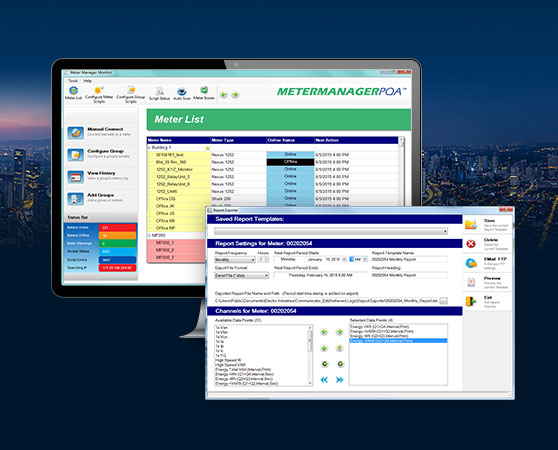Click the Manual Connect sidebar icon
The image size is (558, 450).
(x=75, y=133)
